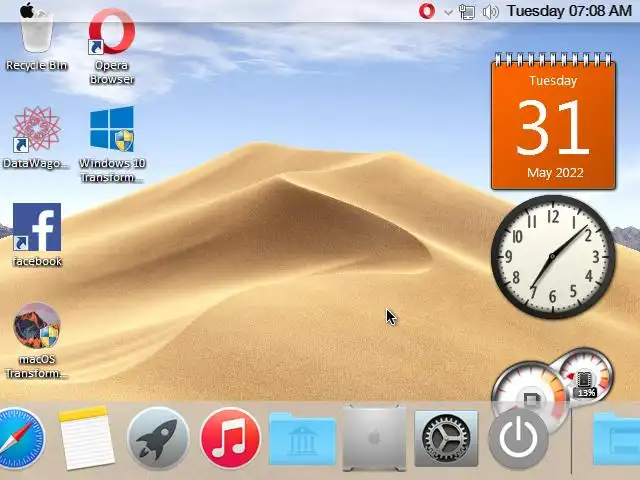Open the network status tray icon
Viewport: 640px width, 480px height.
tap(467, 11)
